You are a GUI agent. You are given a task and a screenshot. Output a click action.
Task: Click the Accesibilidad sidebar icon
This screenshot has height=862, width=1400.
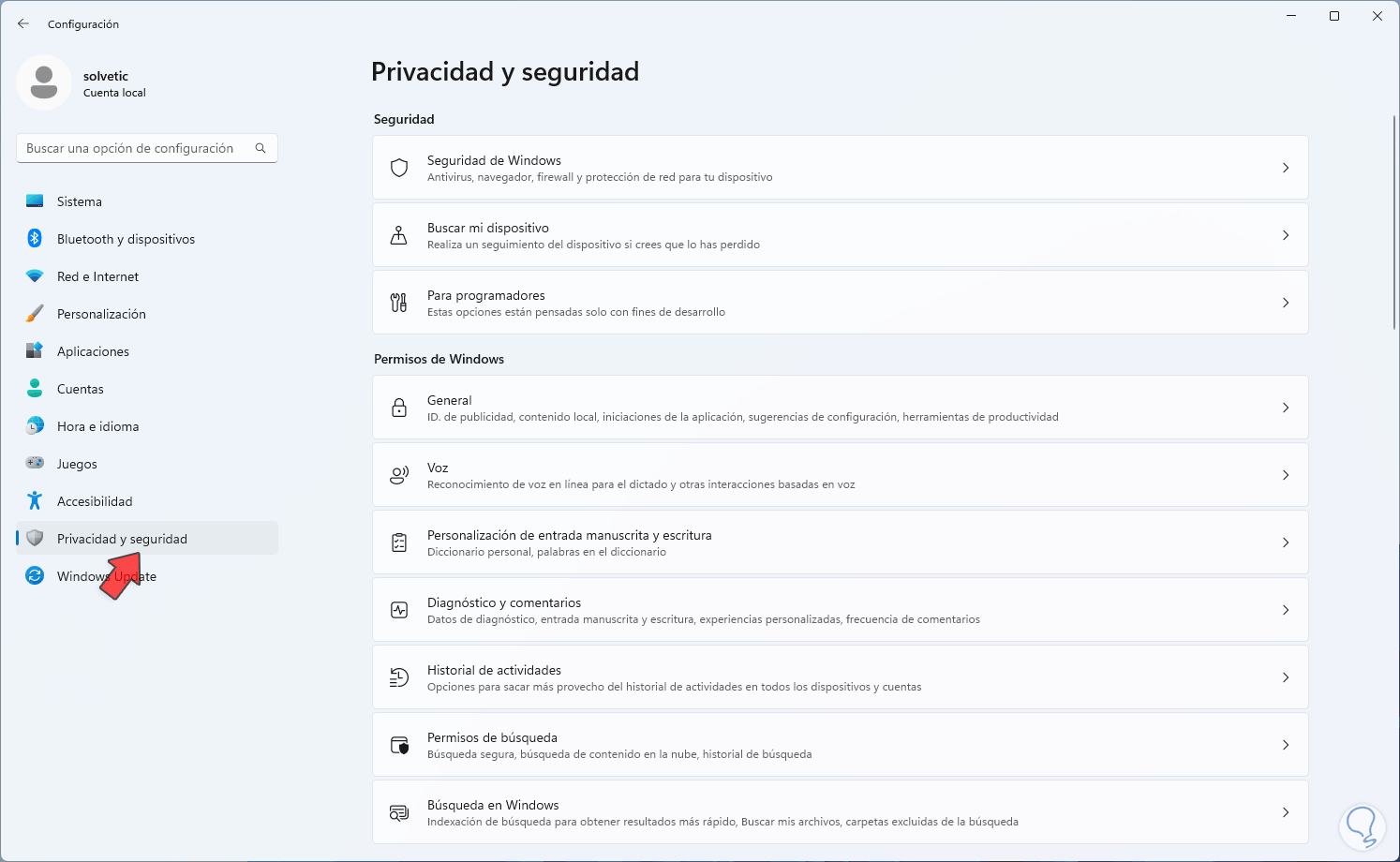pyautogui.click(x=35, y=501)
